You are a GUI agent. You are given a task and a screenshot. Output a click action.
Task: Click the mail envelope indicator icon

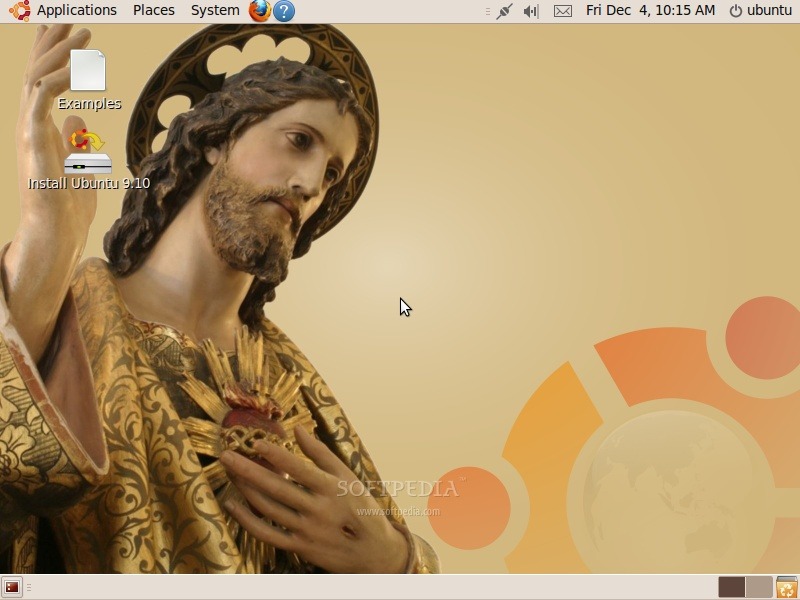[563, 11]
